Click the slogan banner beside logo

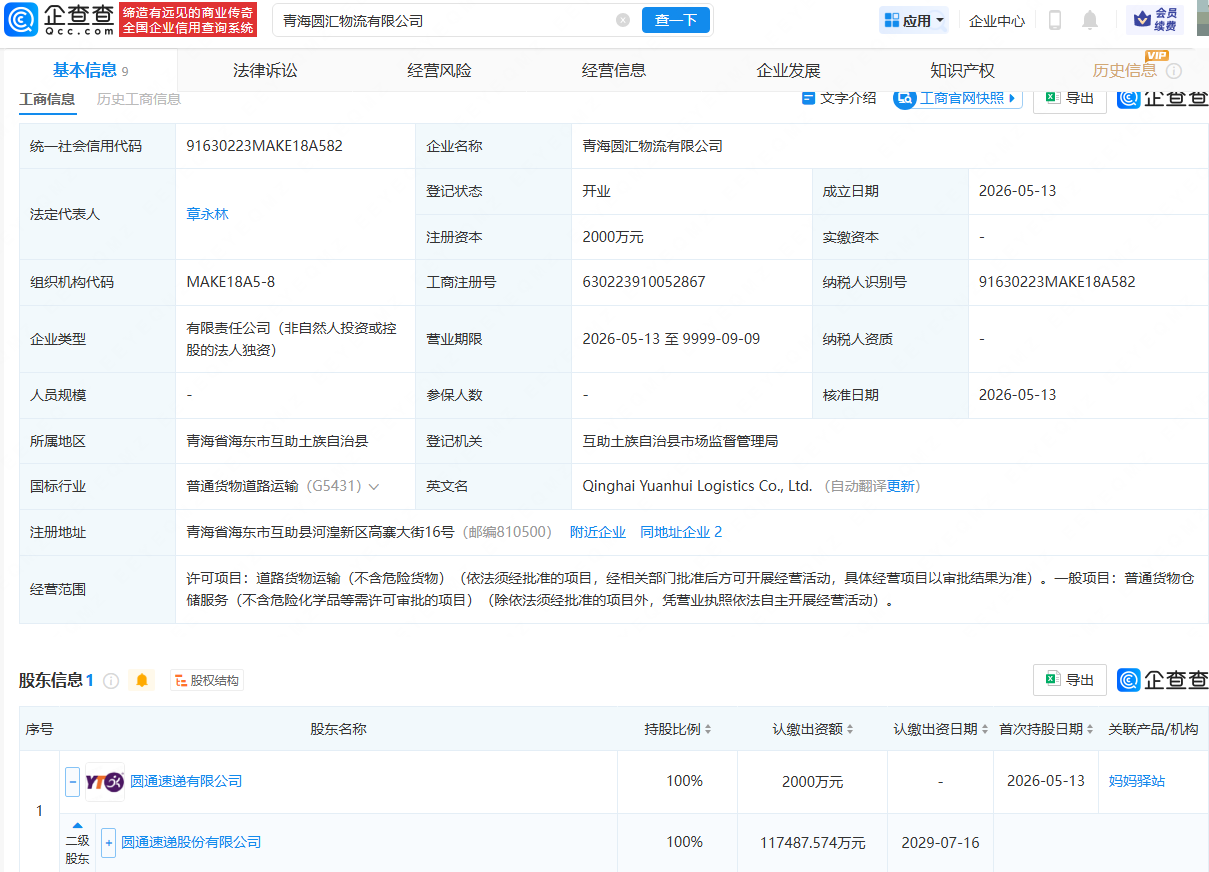tap(188, 20)
